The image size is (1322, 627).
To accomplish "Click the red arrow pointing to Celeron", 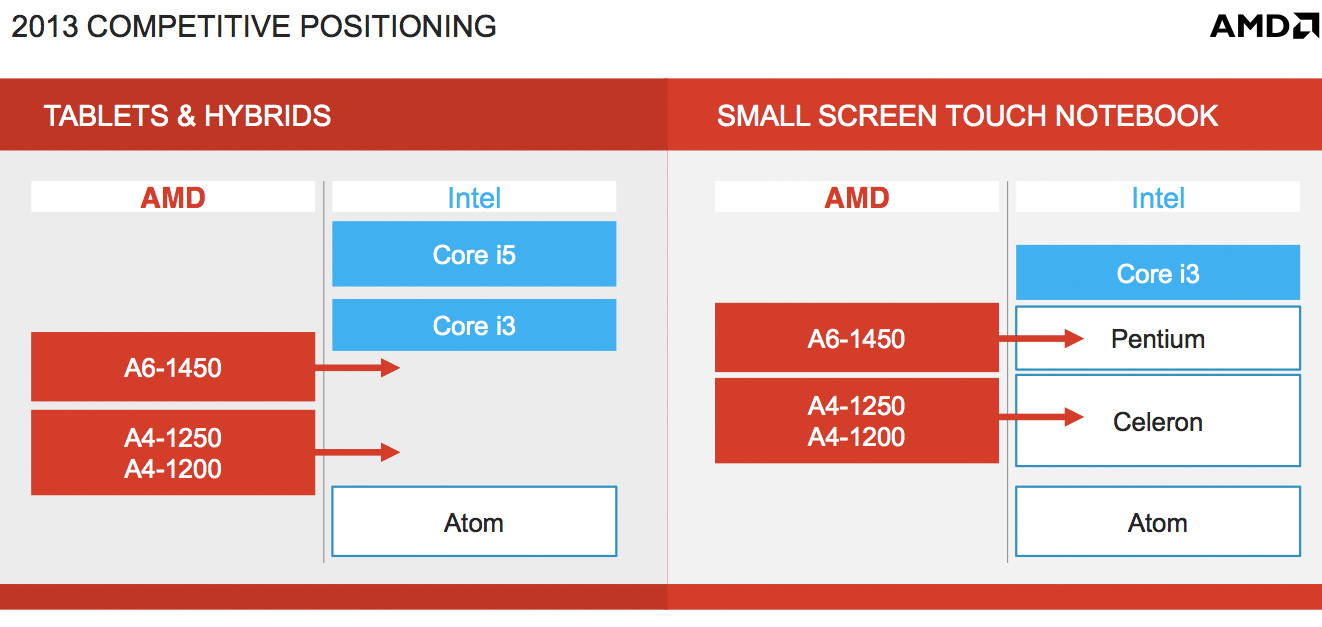I will 1041,417.
